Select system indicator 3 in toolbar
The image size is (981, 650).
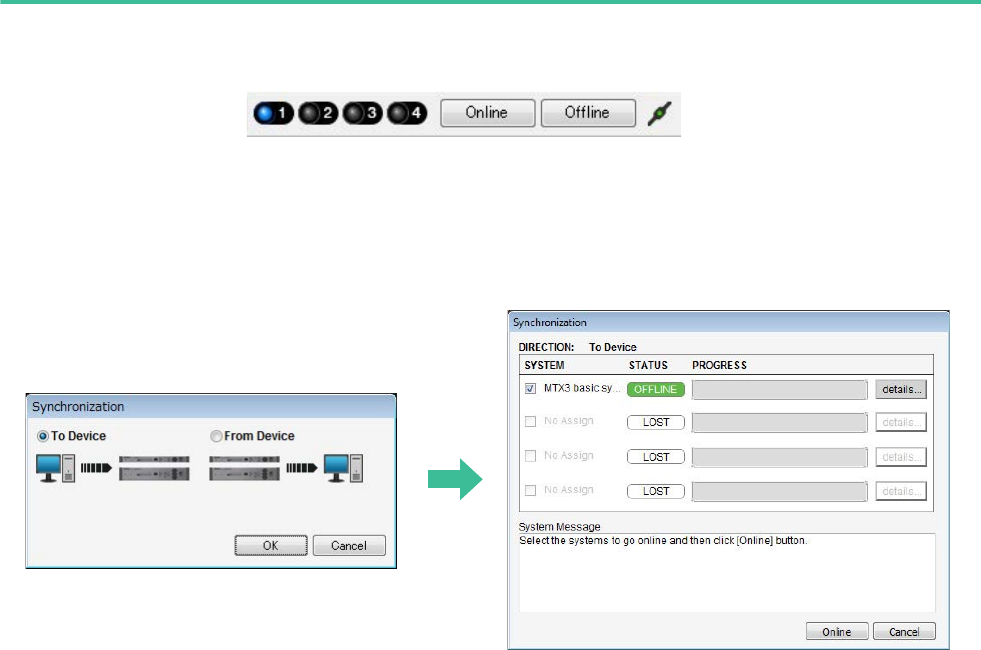pyautogui.click(x=362, y=113)
